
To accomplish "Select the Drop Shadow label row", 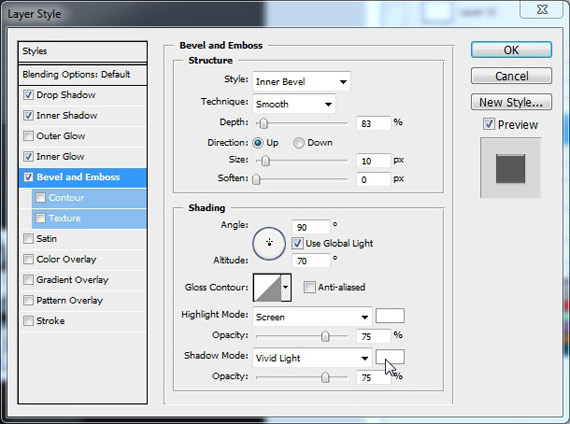I will (83, 95).
